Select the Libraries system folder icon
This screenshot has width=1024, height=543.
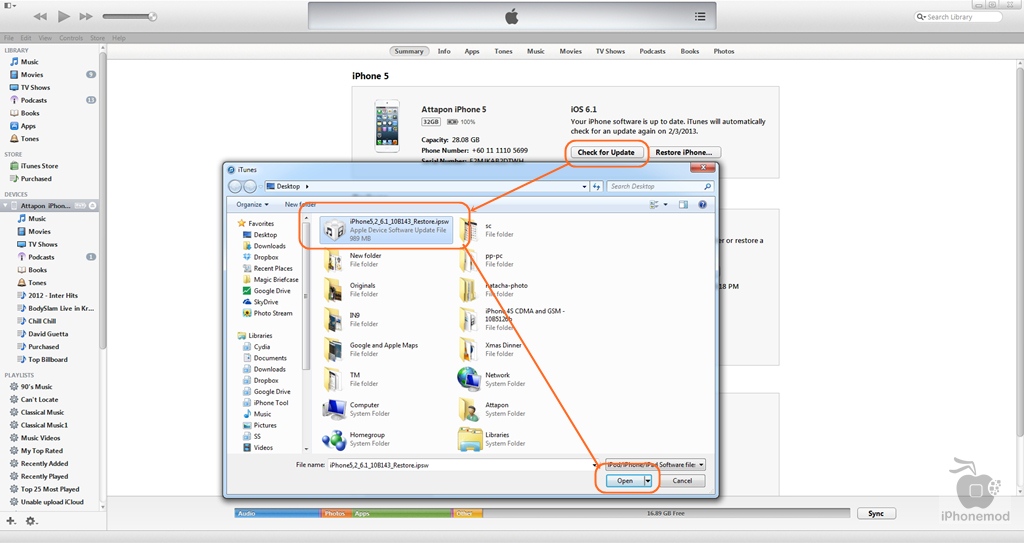click(x=470, y=439)
